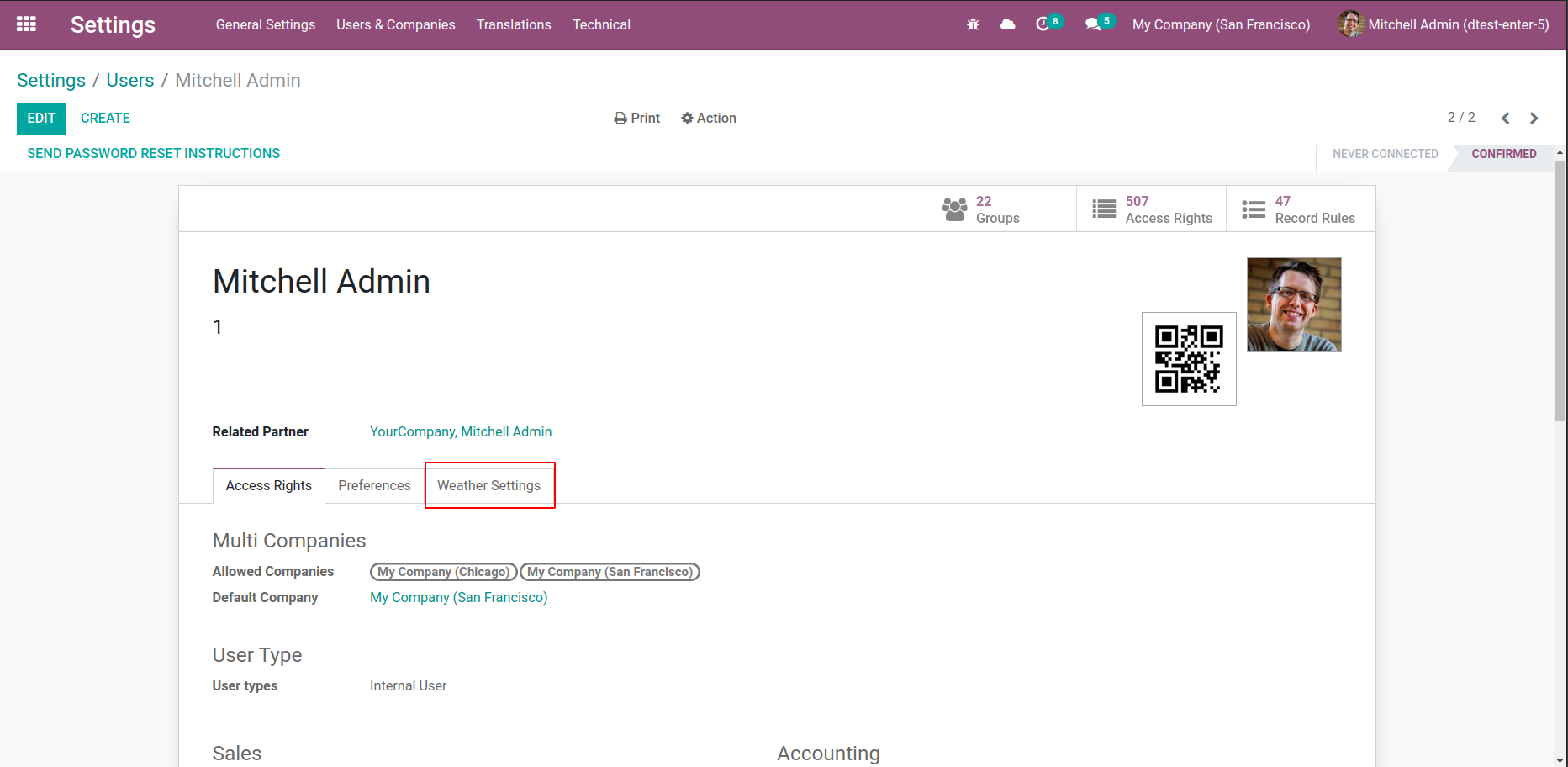Open activities clock icon with badge 8
1568x767 pixels.
point(1048,24)
